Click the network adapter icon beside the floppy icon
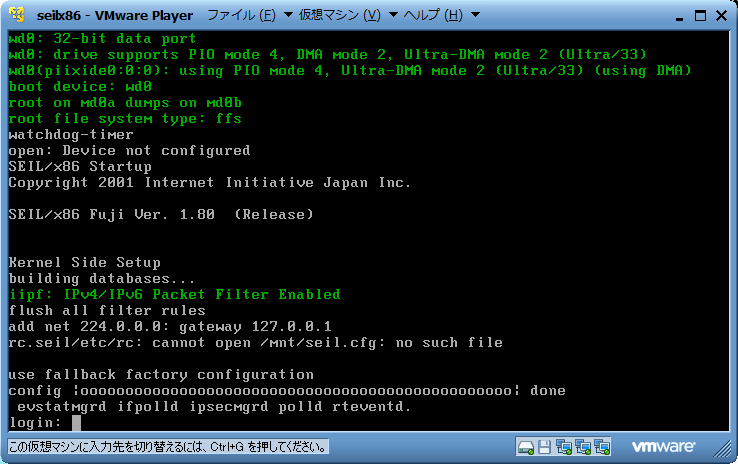The image size is (738, 464). pyautogui.click(x=564, y=447)
